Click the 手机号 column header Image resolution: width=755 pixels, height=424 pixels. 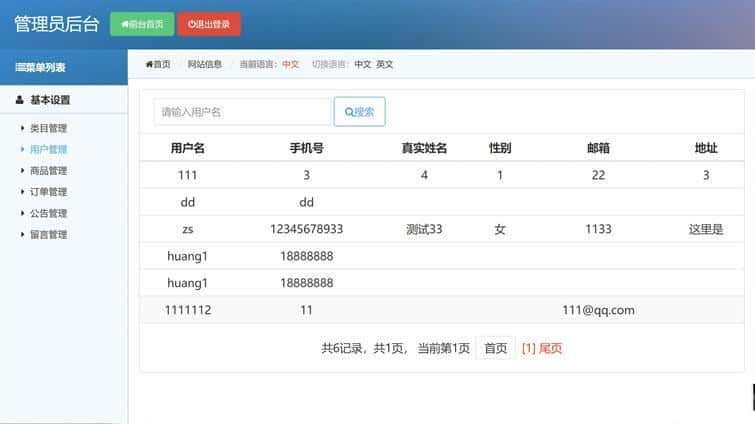pyautogui.click(x=306, y=148)
